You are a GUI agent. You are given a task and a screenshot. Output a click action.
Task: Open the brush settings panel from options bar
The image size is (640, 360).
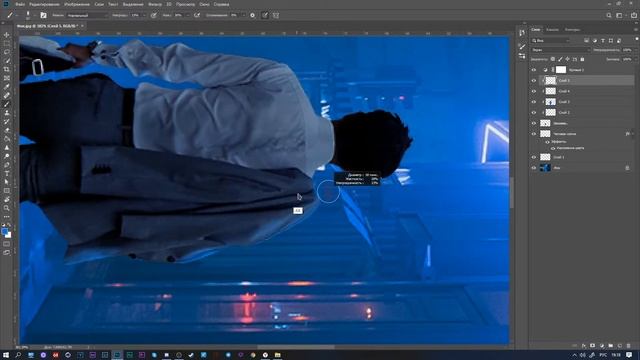(43, 15)
